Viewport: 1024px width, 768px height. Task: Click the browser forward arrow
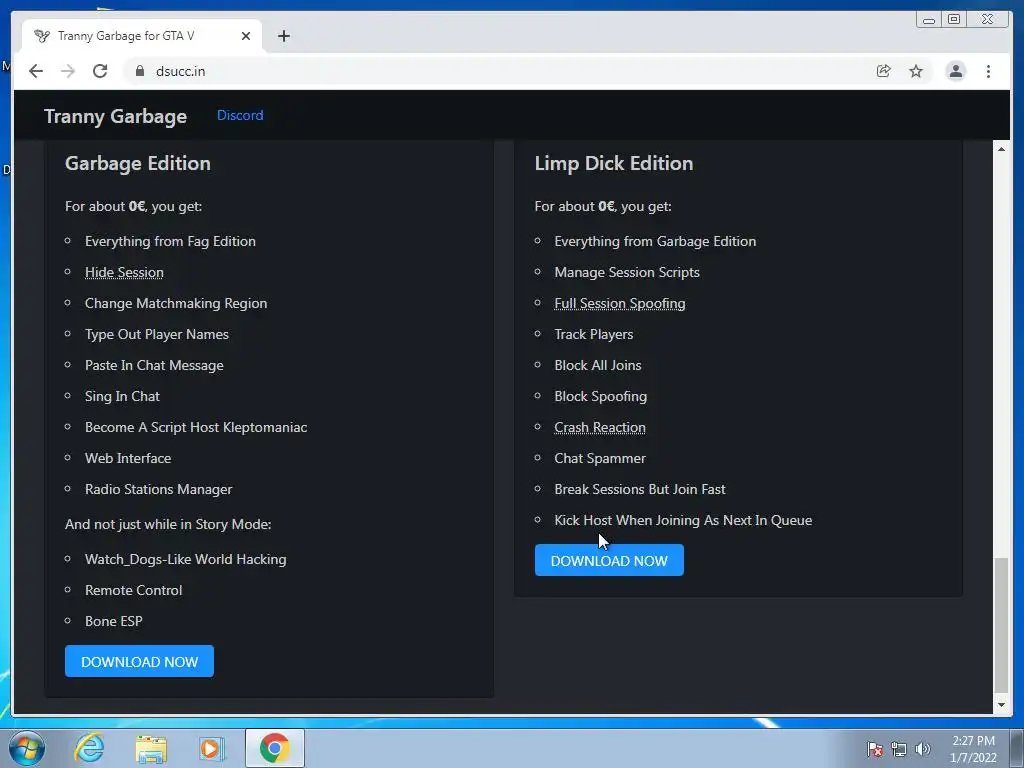tap(68, 71)
